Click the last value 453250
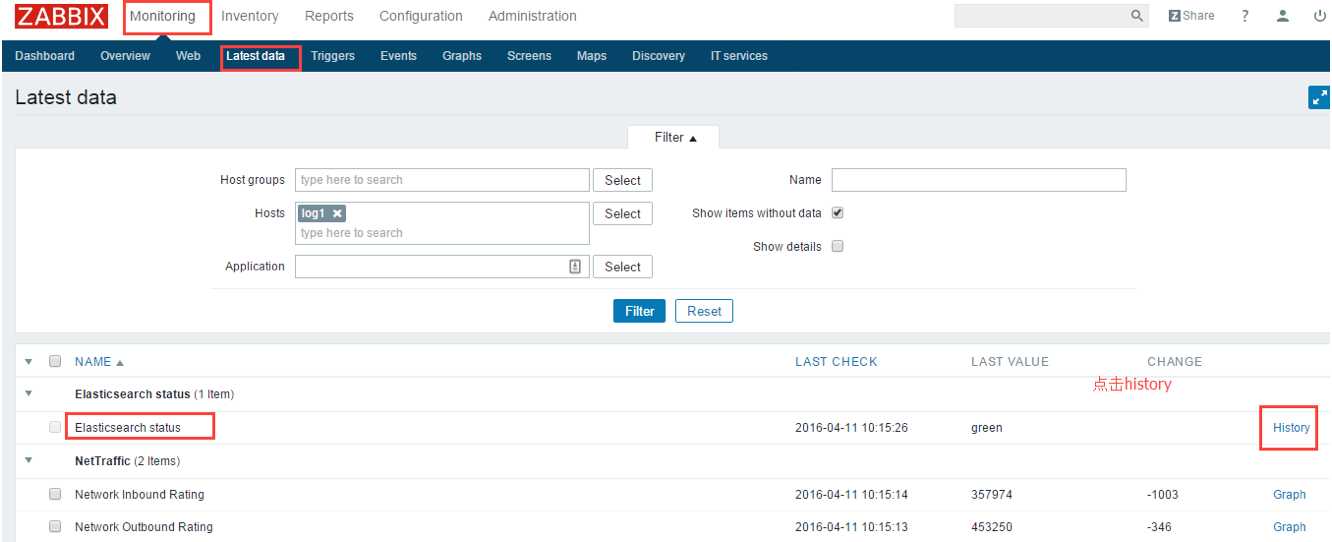 [991, 526]
